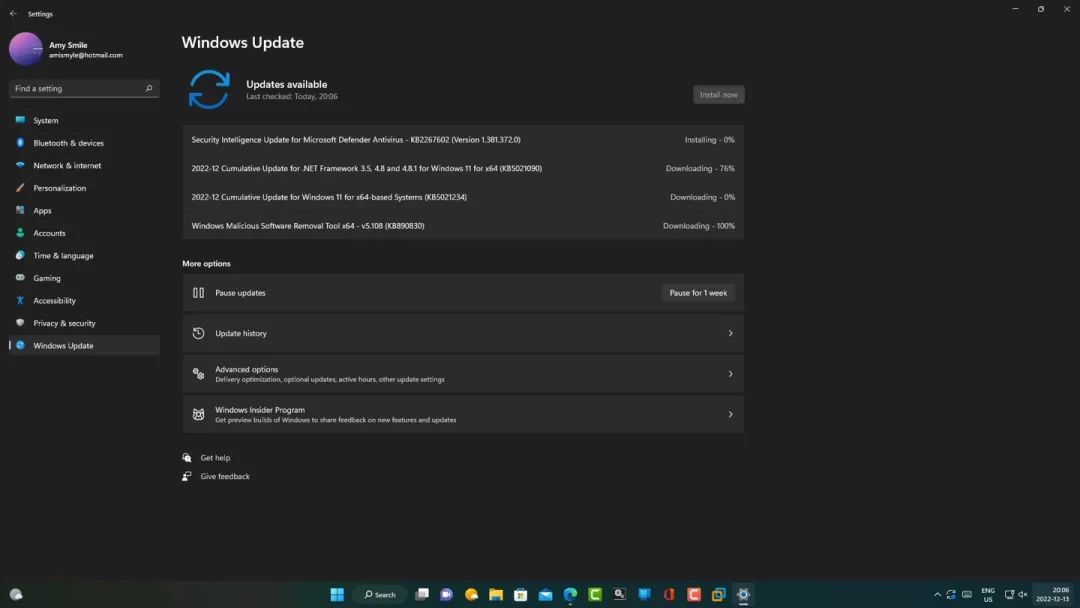The width and height of the screenshot is (1080, 608).
Task: Click the Install now button
Action: click(718, 94)
